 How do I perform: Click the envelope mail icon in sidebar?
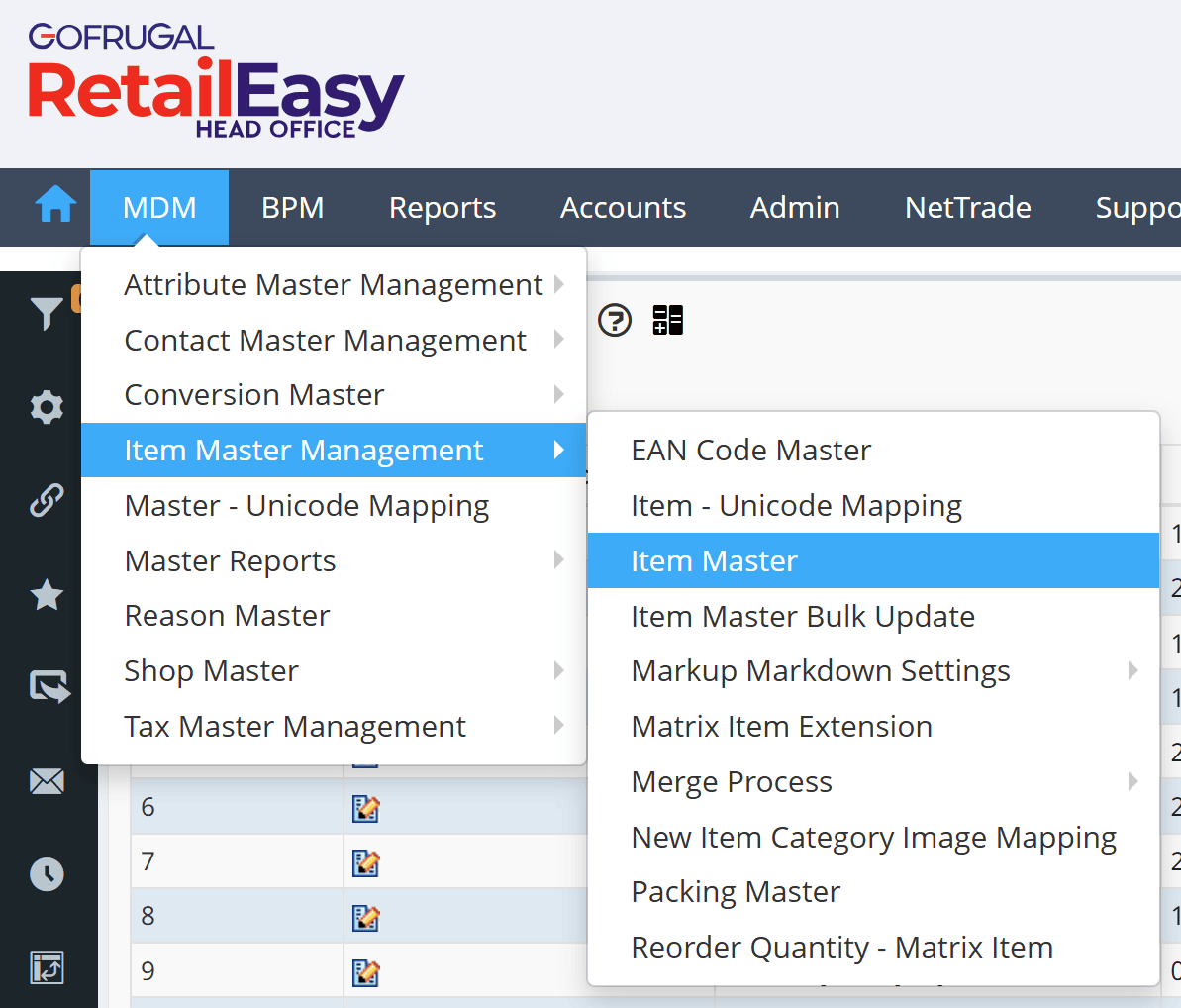click(47, 782)
